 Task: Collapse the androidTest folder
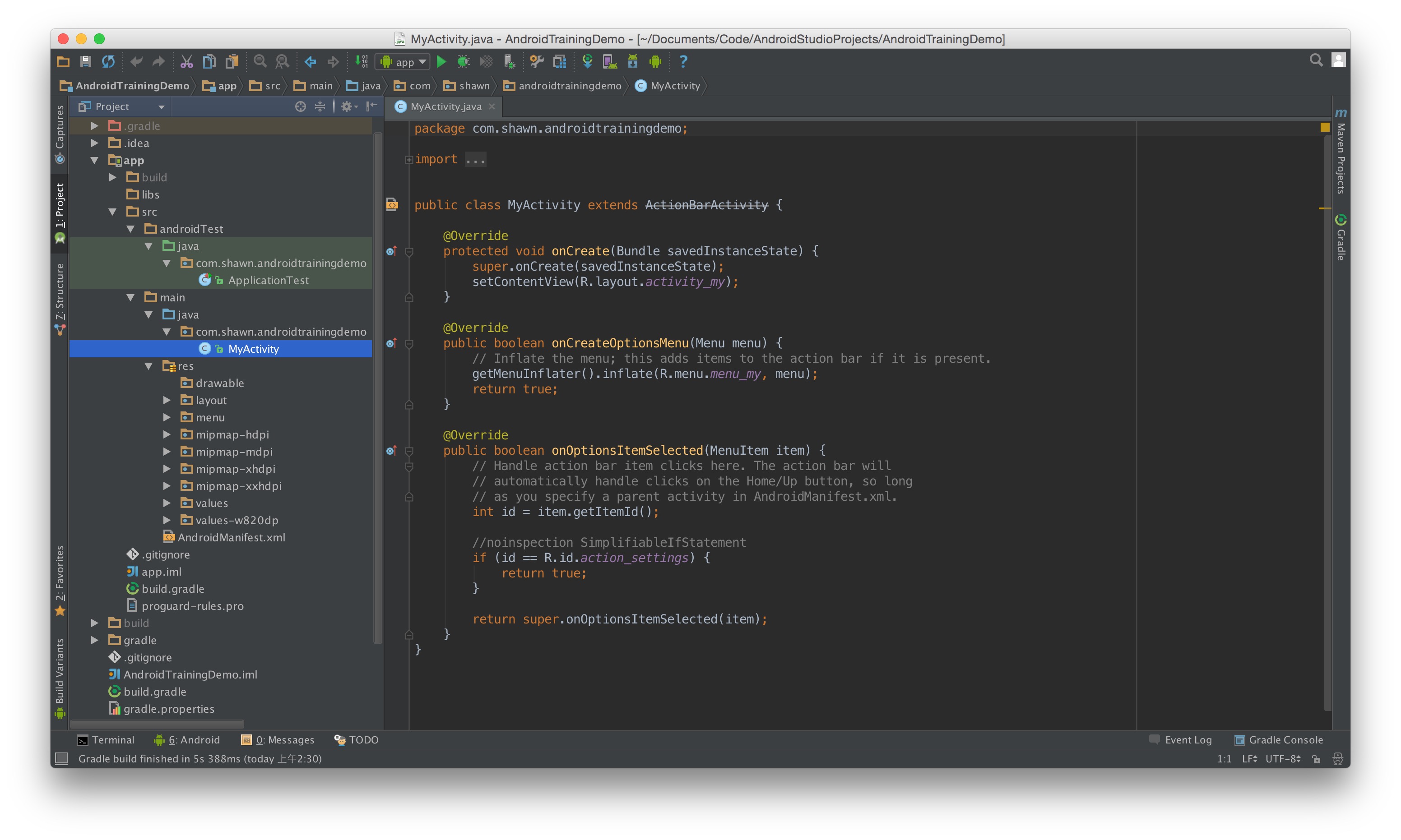(131, 229)
